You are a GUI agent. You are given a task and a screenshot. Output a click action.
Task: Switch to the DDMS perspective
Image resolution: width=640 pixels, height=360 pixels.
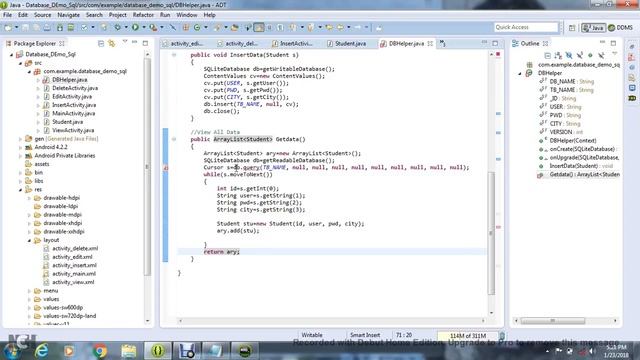point(620,28)
